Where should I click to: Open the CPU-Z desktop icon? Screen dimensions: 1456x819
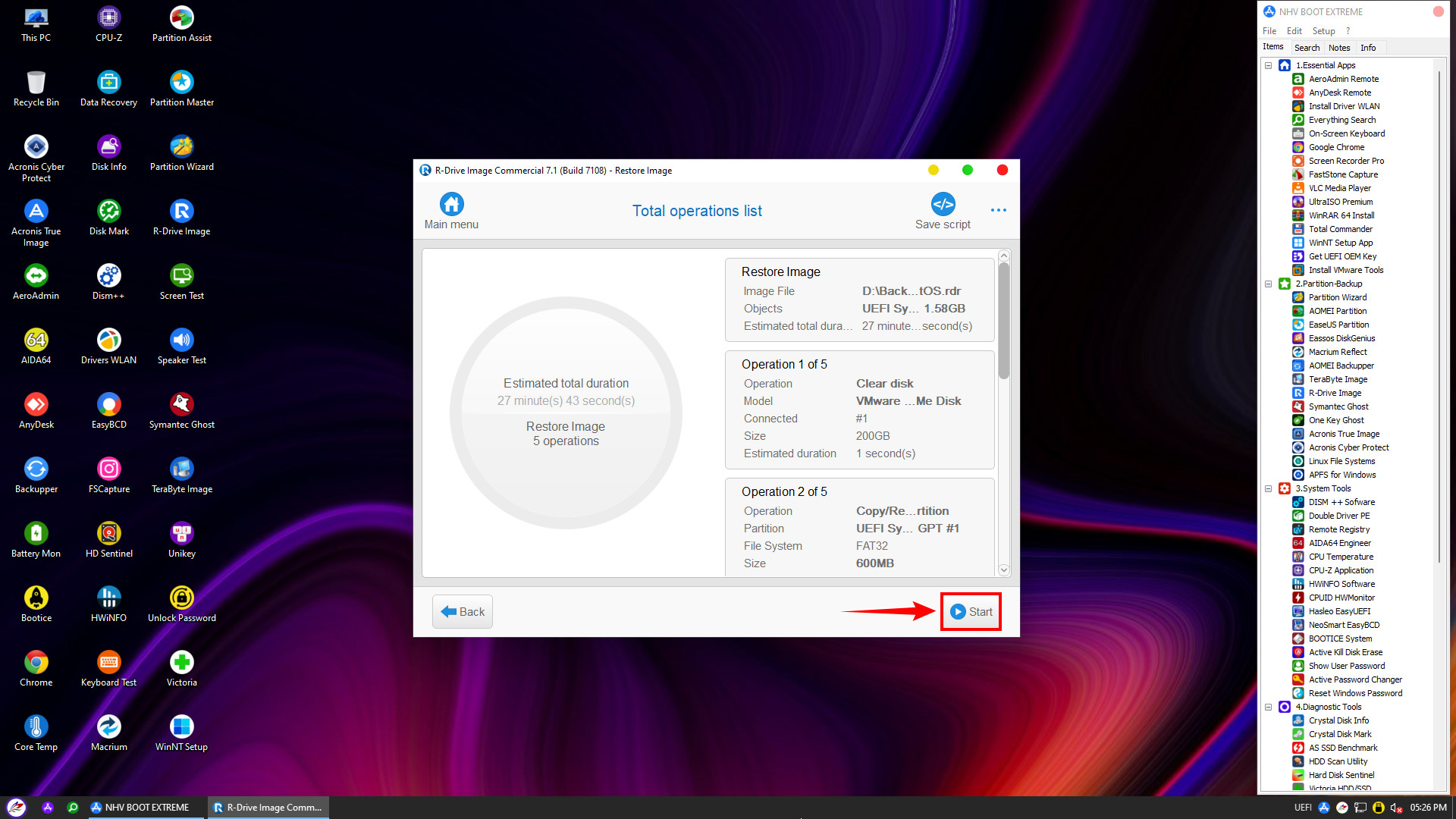click(108, 24)
